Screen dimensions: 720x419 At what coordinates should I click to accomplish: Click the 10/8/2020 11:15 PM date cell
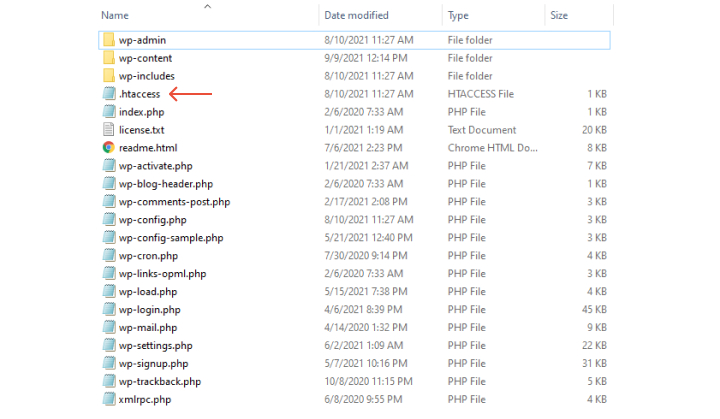tap(368, 381)
